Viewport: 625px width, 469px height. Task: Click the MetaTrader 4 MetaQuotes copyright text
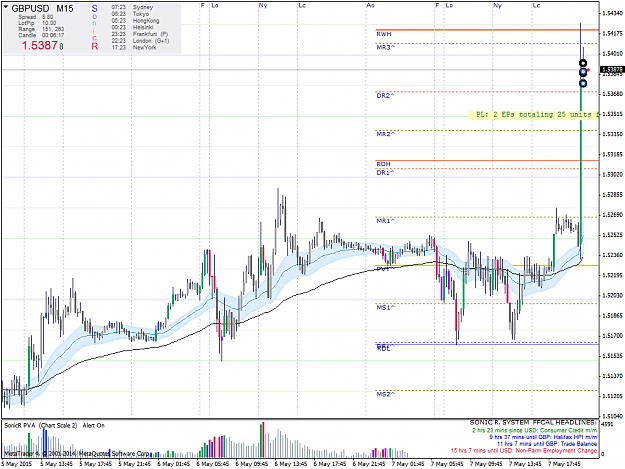tap(77, 453)
